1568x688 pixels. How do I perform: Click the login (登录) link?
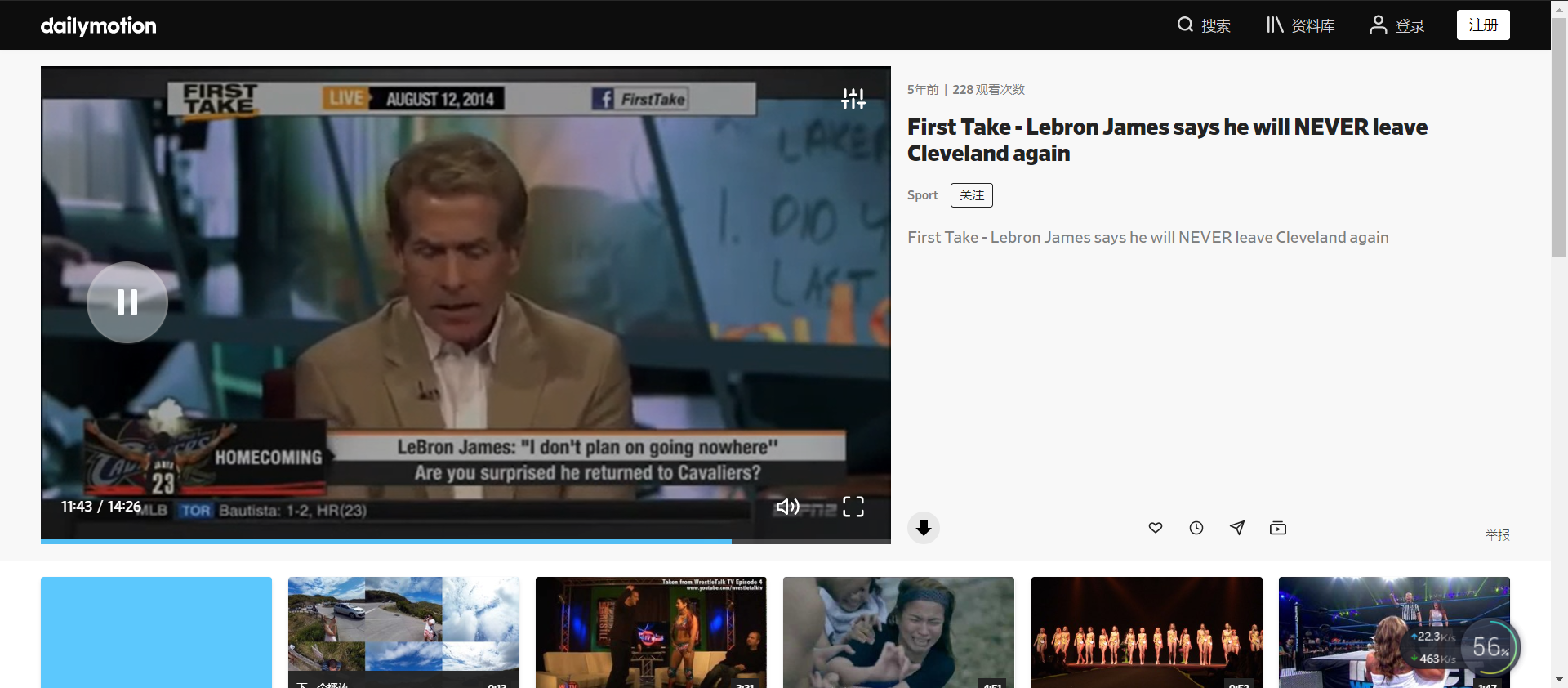click(x=1396, y=25)
